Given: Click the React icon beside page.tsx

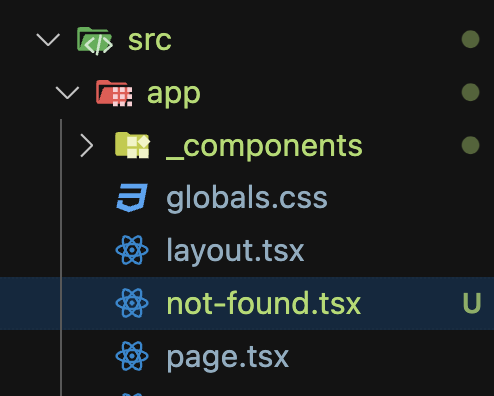Looking at the screenshot, I should click(132, 356).
